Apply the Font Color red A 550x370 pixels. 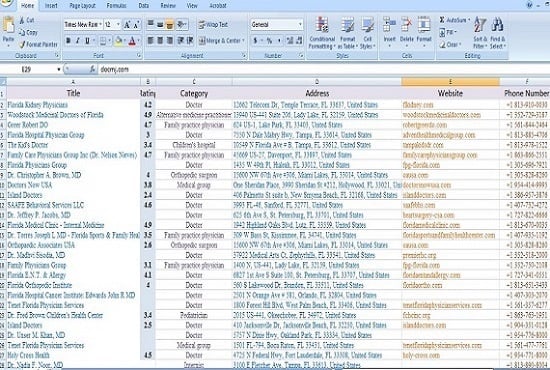(132, 41)
